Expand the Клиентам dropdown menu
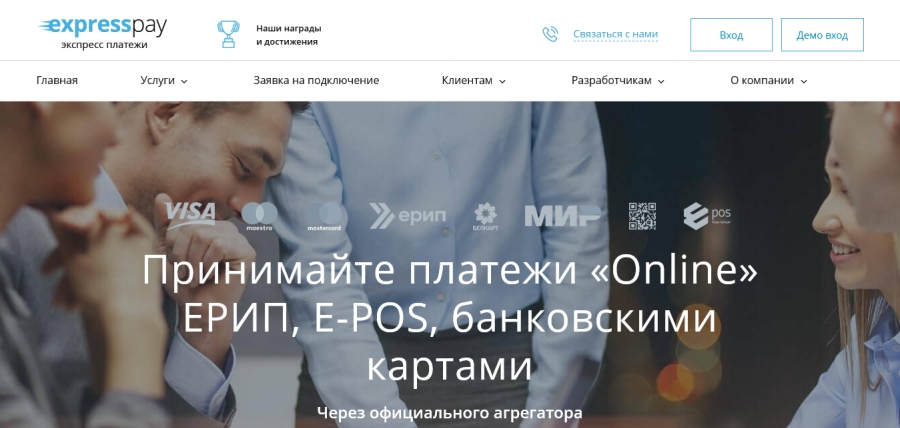This screenshot has width=900, height=428. (x=474, y=81)
